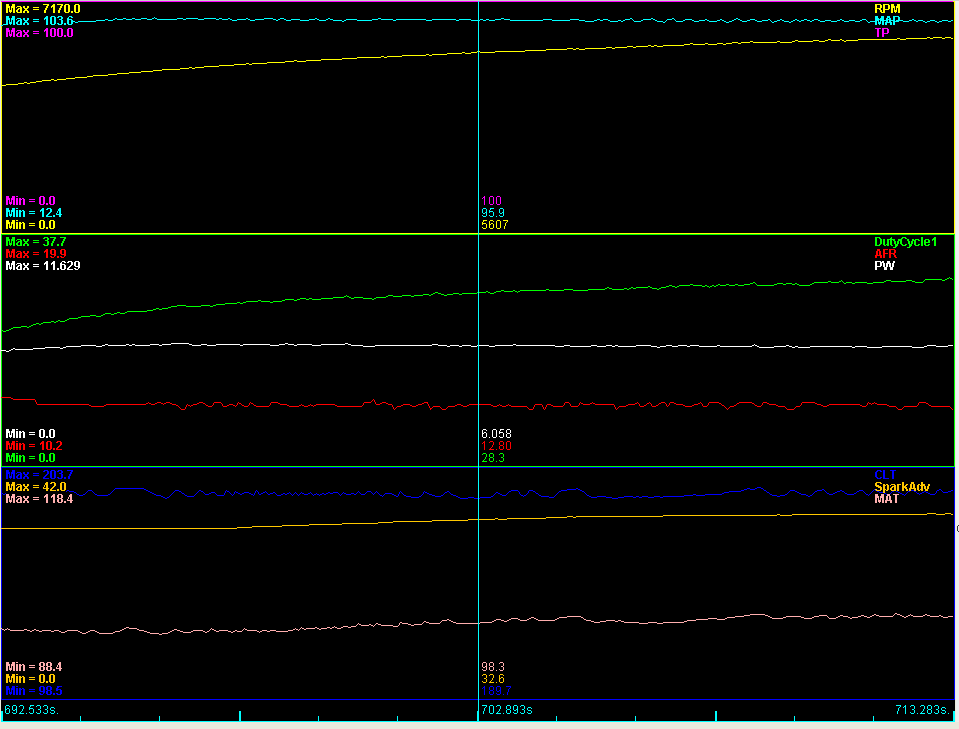Click the Max = 7170.0 readout

pyautogui.click(x=42, y=8)
